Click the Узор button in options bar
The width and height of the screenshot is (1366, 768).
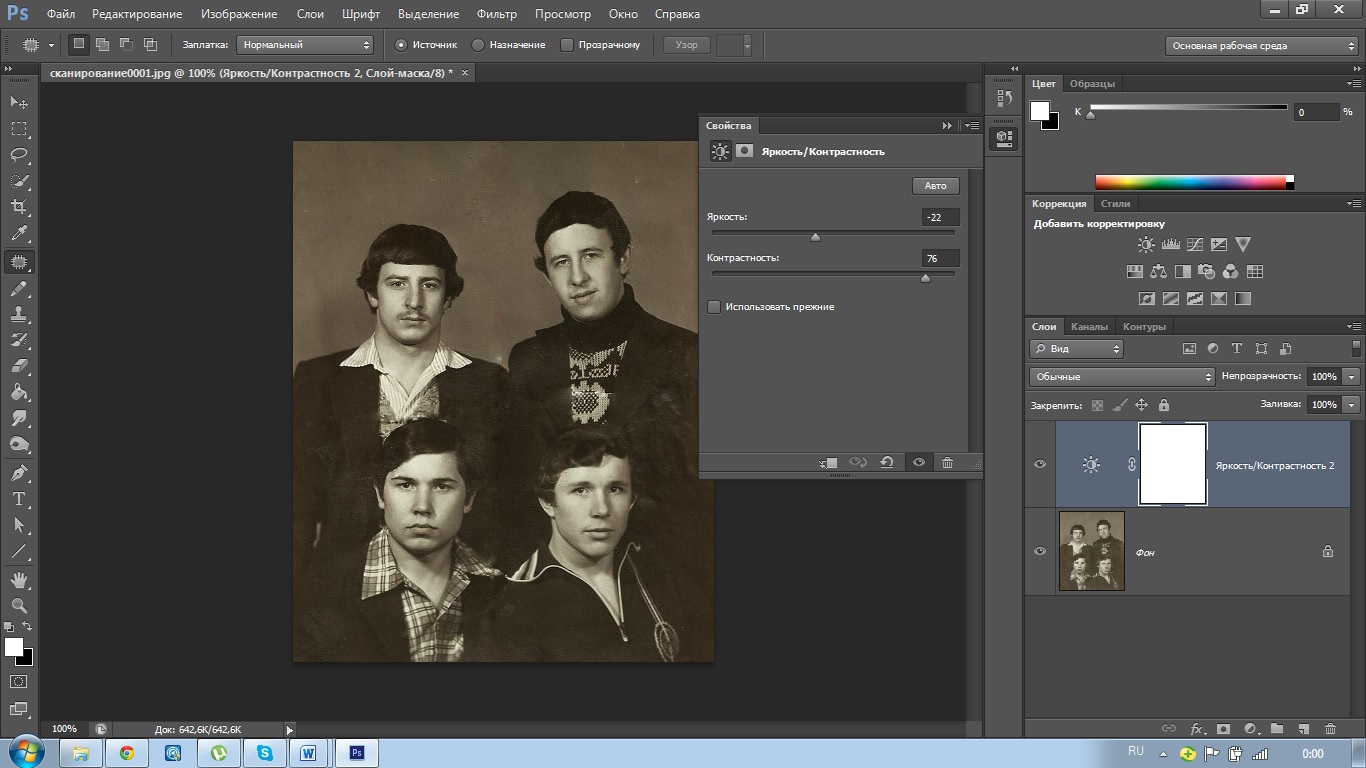point(687,45)
